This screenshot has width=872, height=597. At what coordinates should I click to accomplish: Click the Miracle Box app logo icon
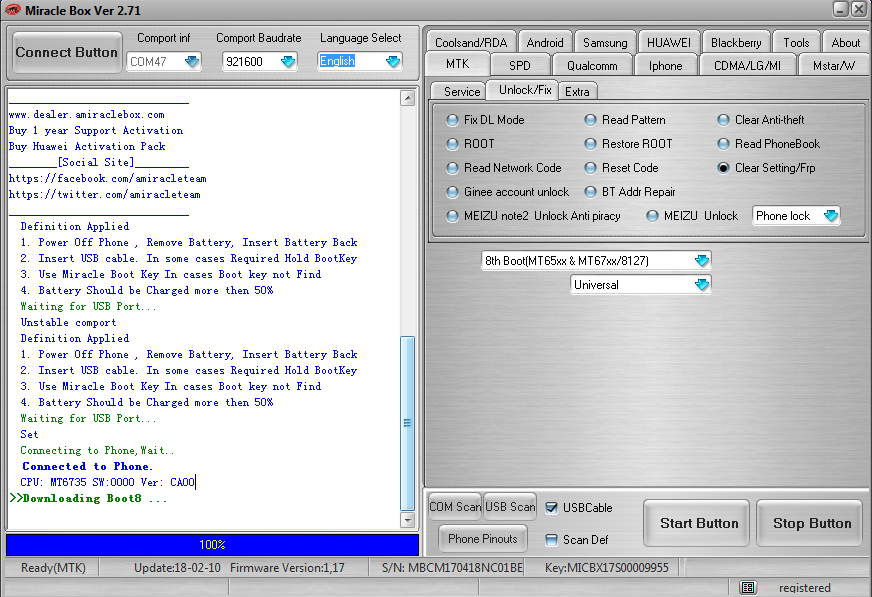coord(12,9)
